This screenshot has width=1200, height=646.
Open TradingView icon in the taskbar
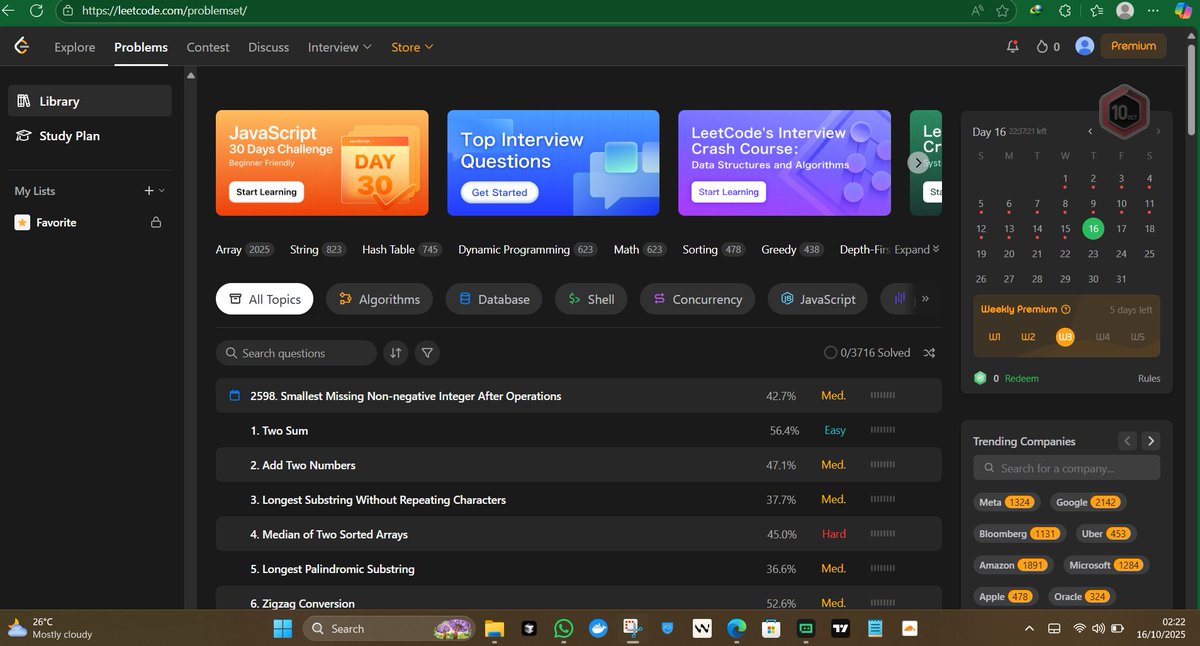[x=840, y=628]
